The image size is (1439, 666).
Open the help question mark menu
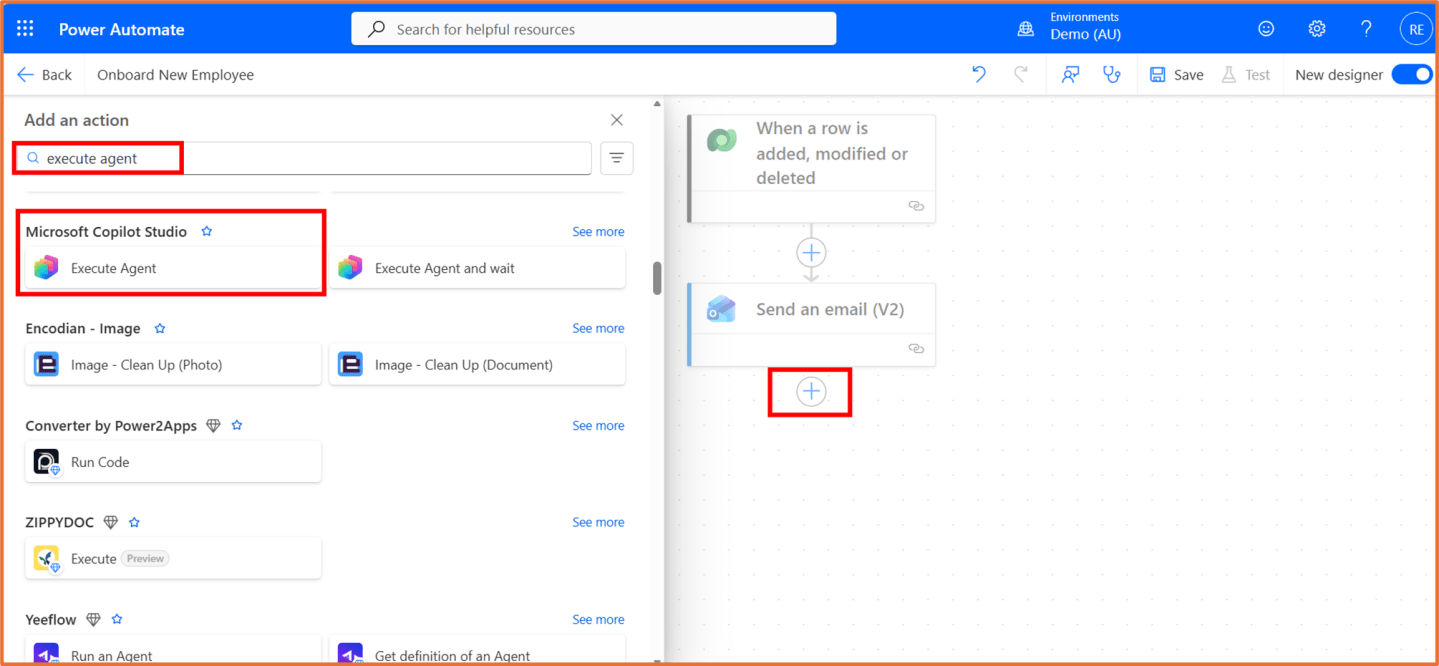(x=1366, y=28)
